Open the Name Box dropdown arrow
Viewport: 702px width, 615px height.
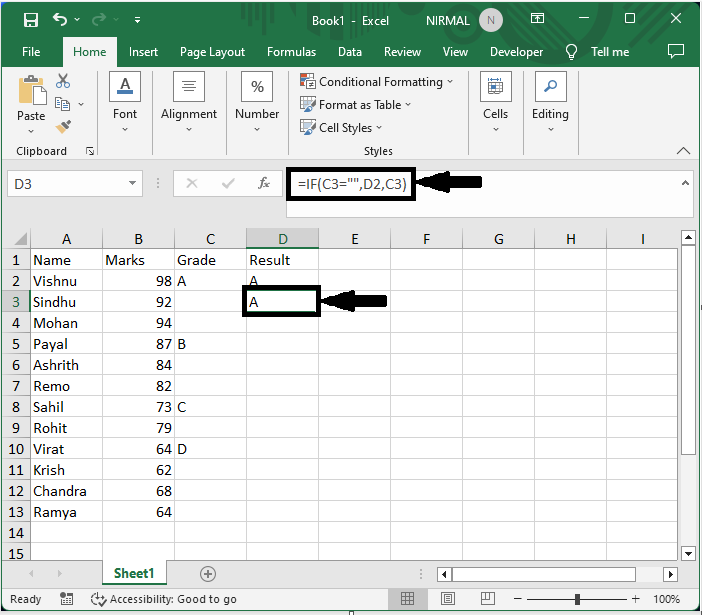(133, 183)
